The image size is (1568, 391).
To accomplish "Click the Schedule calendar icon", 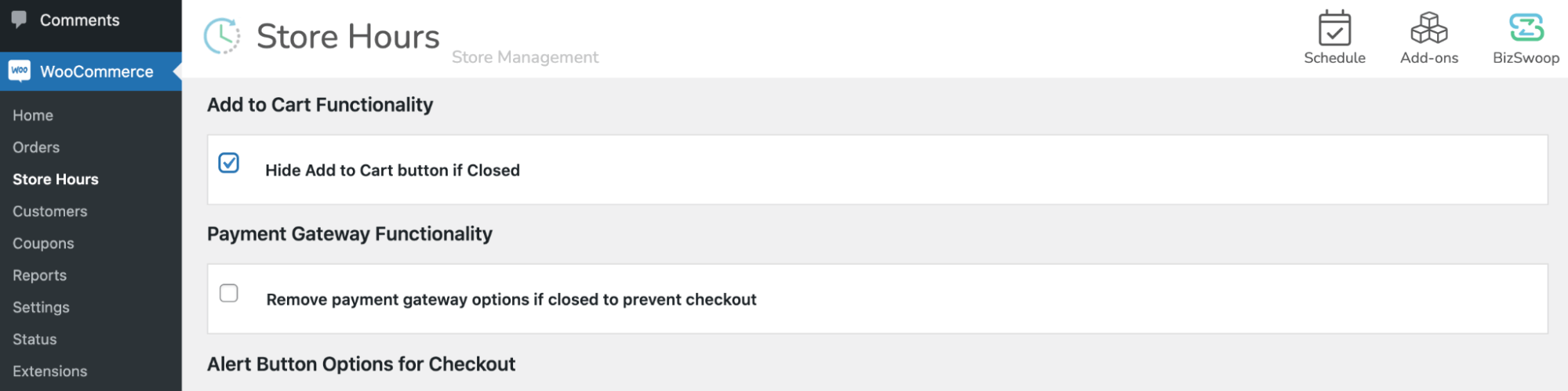I will click(x=1333, y=29).
